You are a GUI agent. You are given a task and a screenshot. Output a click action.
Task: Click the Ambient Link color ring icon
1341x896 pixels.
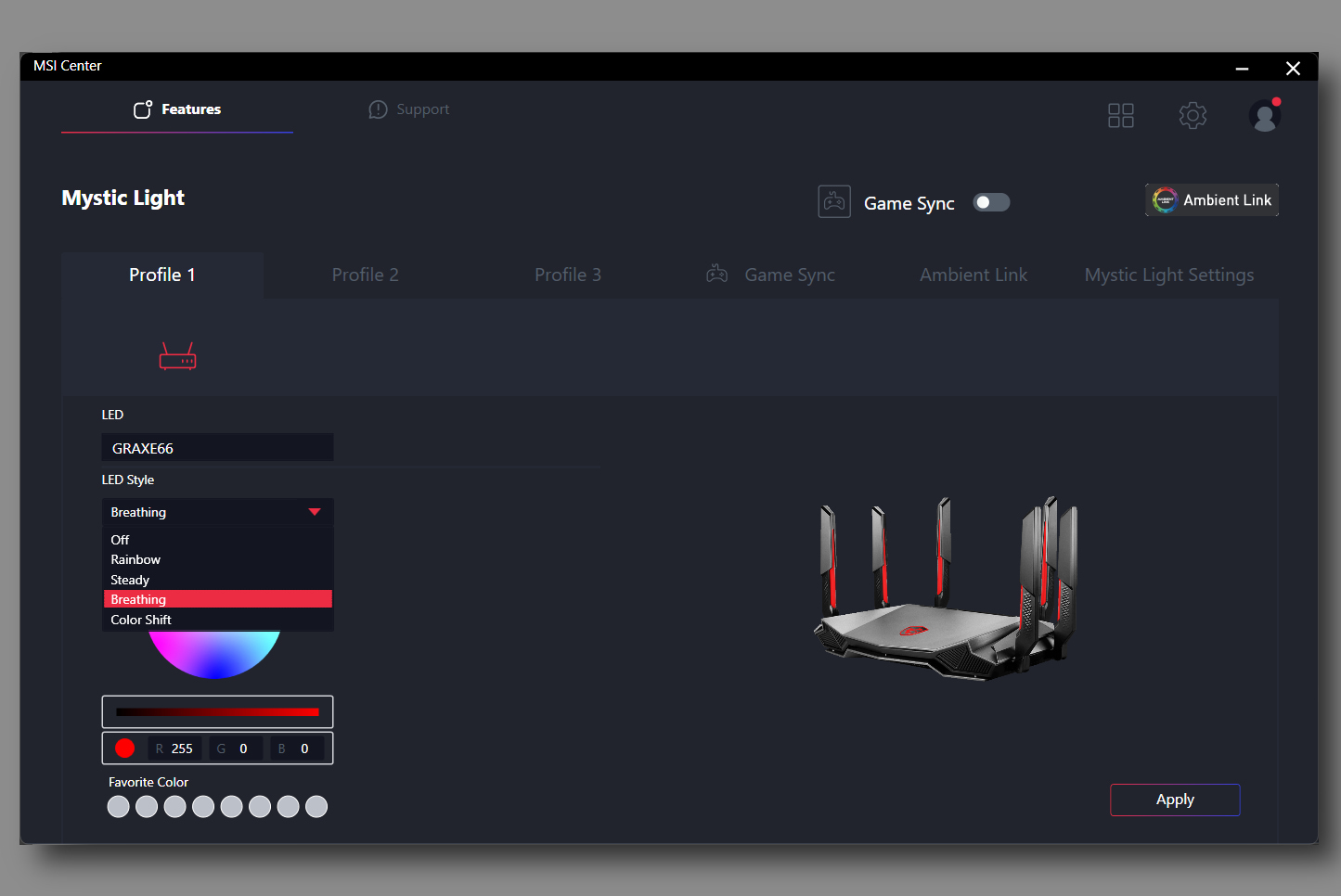coord(1165,199)
